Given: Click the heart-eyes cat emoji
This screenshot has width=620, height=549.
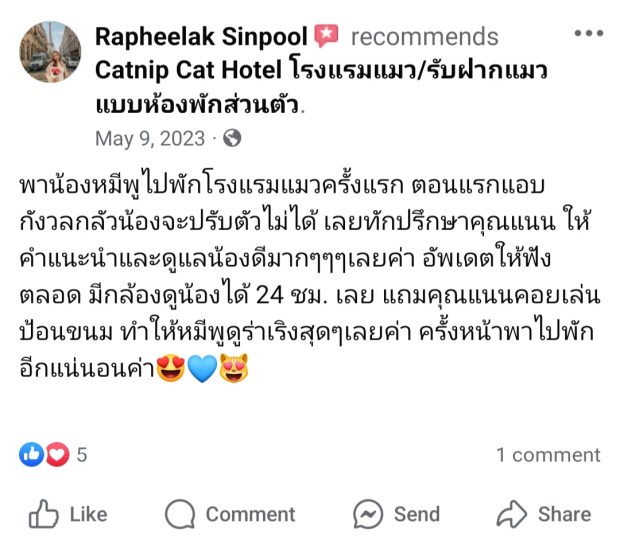Looking at the screenshot, I should [233, 370].
